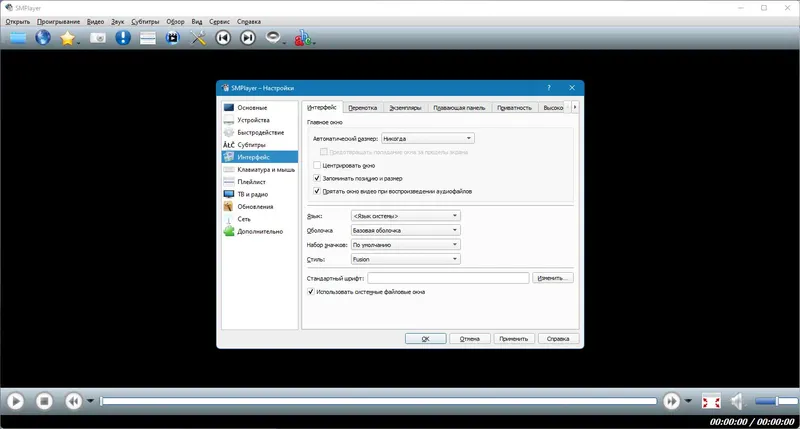The width and height of the screenshot is (800, 429).
Task: Select Обновления category in settings sidebar
Action: 260,207
